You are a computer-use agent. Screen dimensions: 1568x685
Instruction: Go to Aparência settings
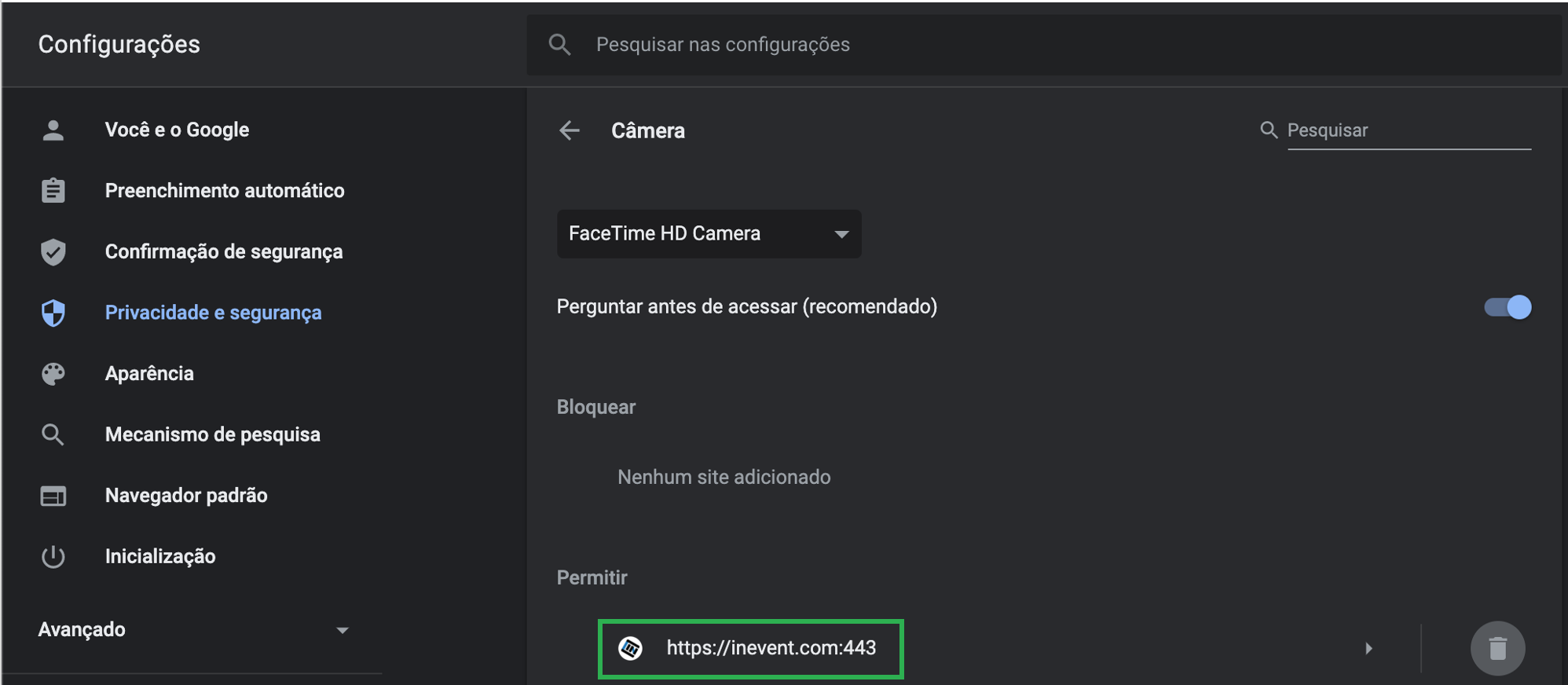click(x=149, y=373)
